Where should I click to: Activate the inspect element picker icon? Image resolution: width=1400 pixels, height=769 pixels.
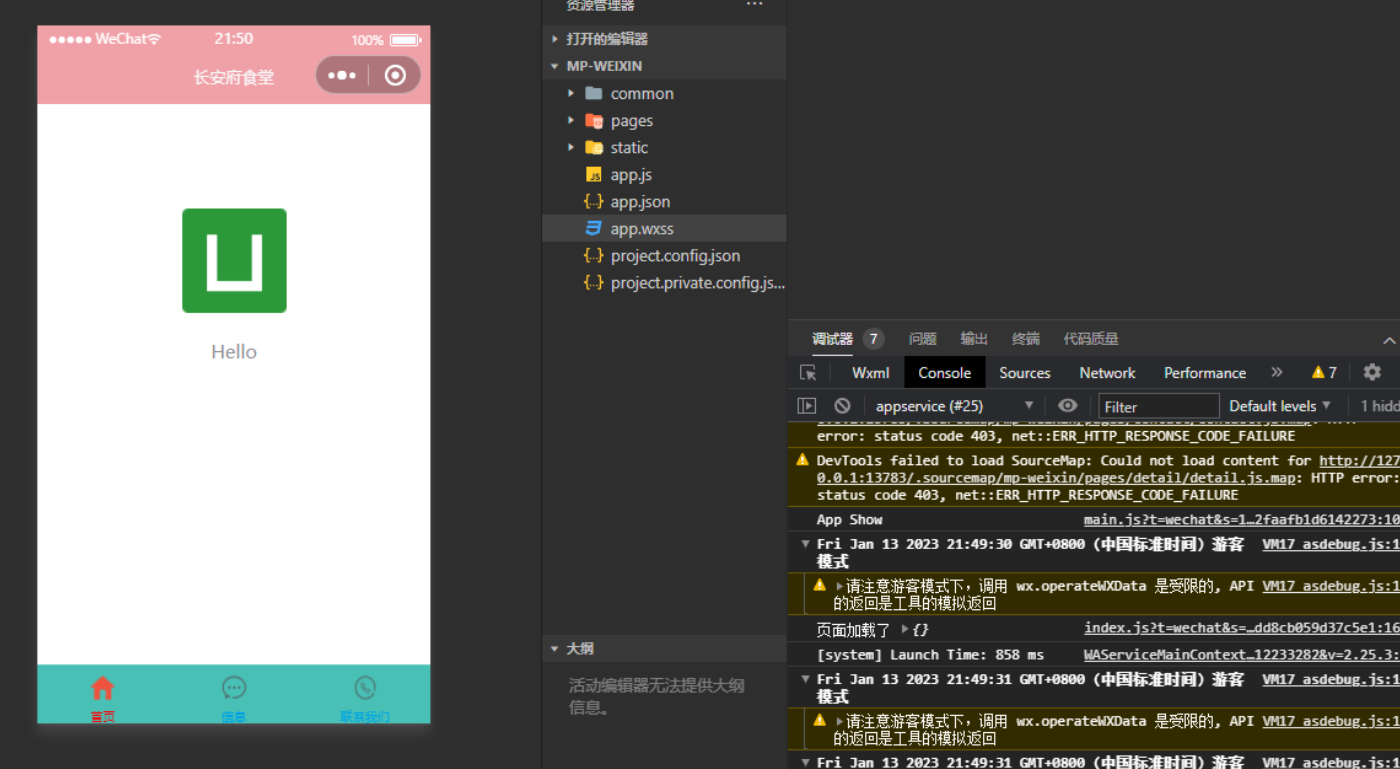[x=808, y=373]
